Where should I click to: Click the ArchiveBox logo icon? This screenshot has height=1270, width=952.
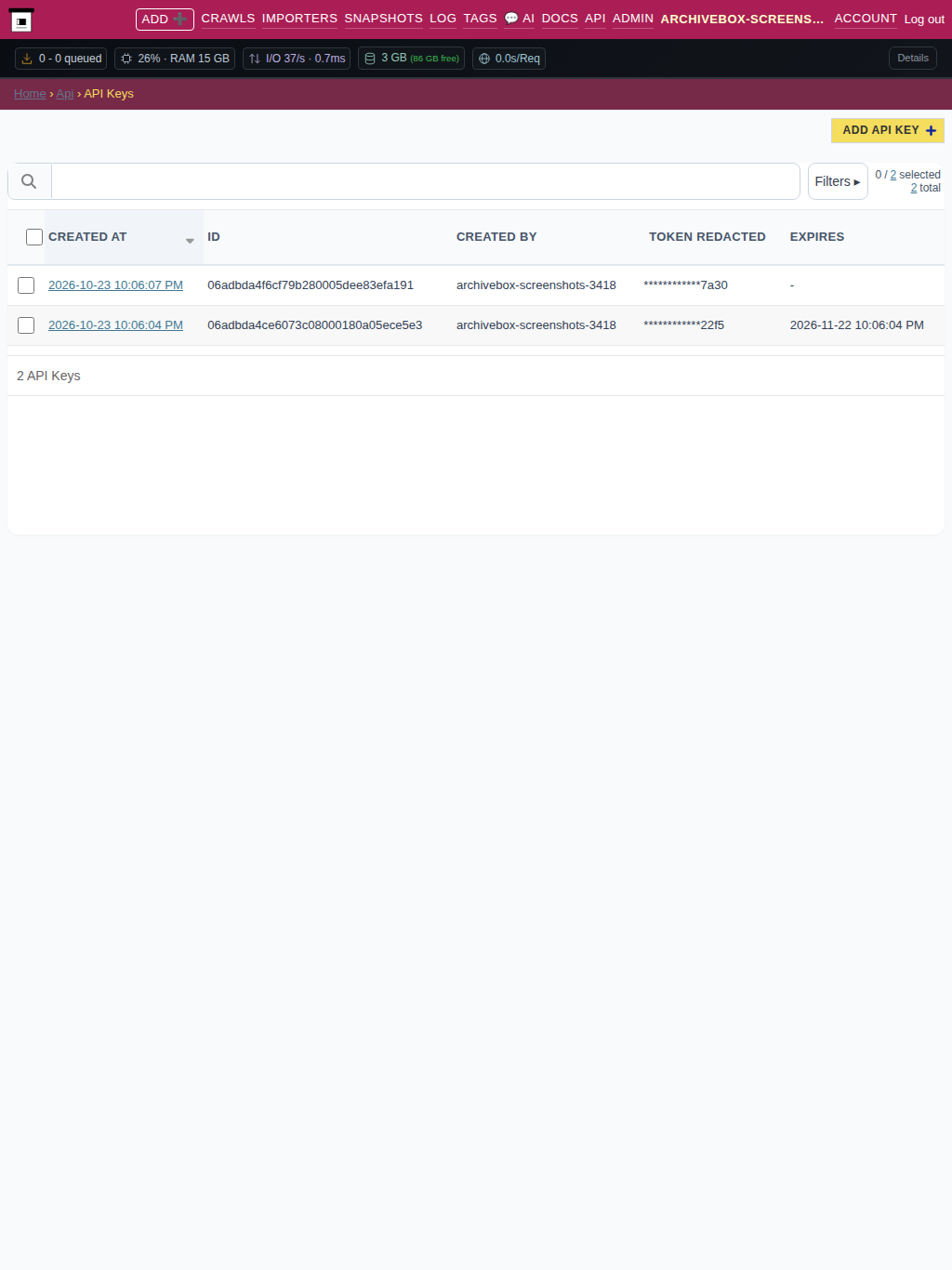pyautogui.click(x=21, y=20)
